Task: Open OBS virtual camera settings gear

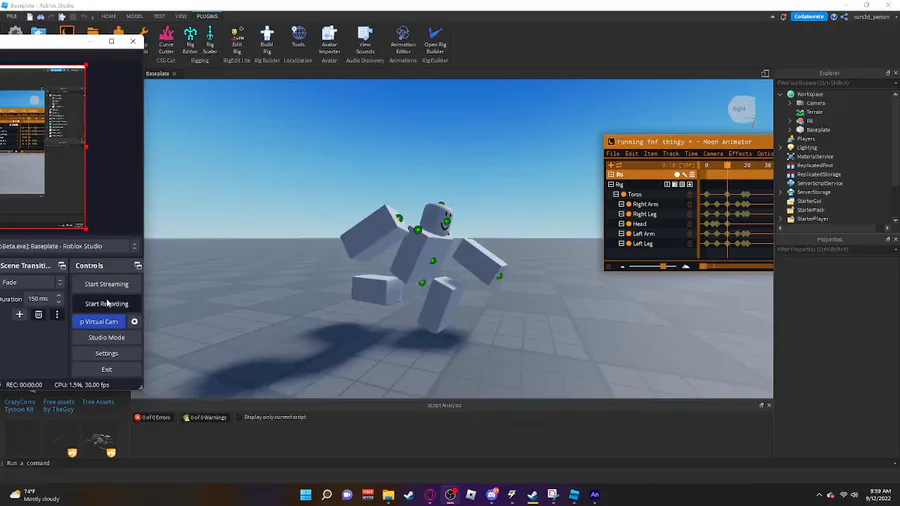Action: pyautogui.click(x=134, y=322)
